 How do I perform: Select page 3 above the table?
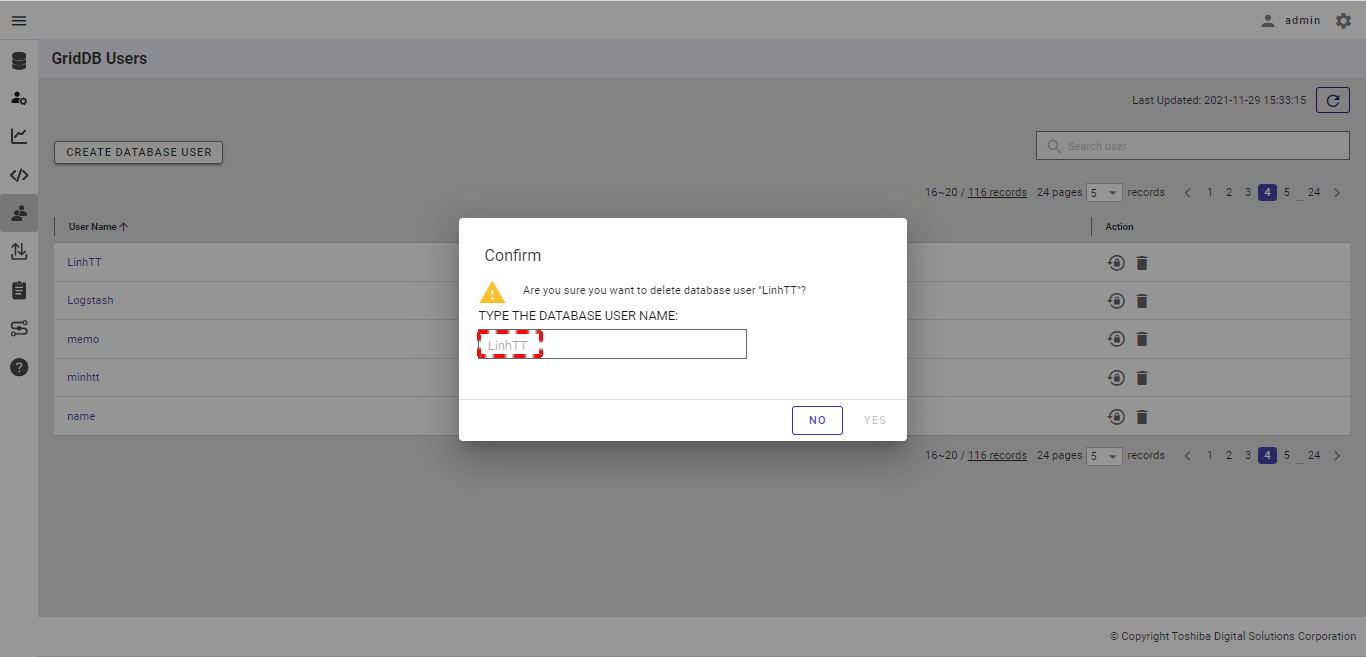point(1248,193)
